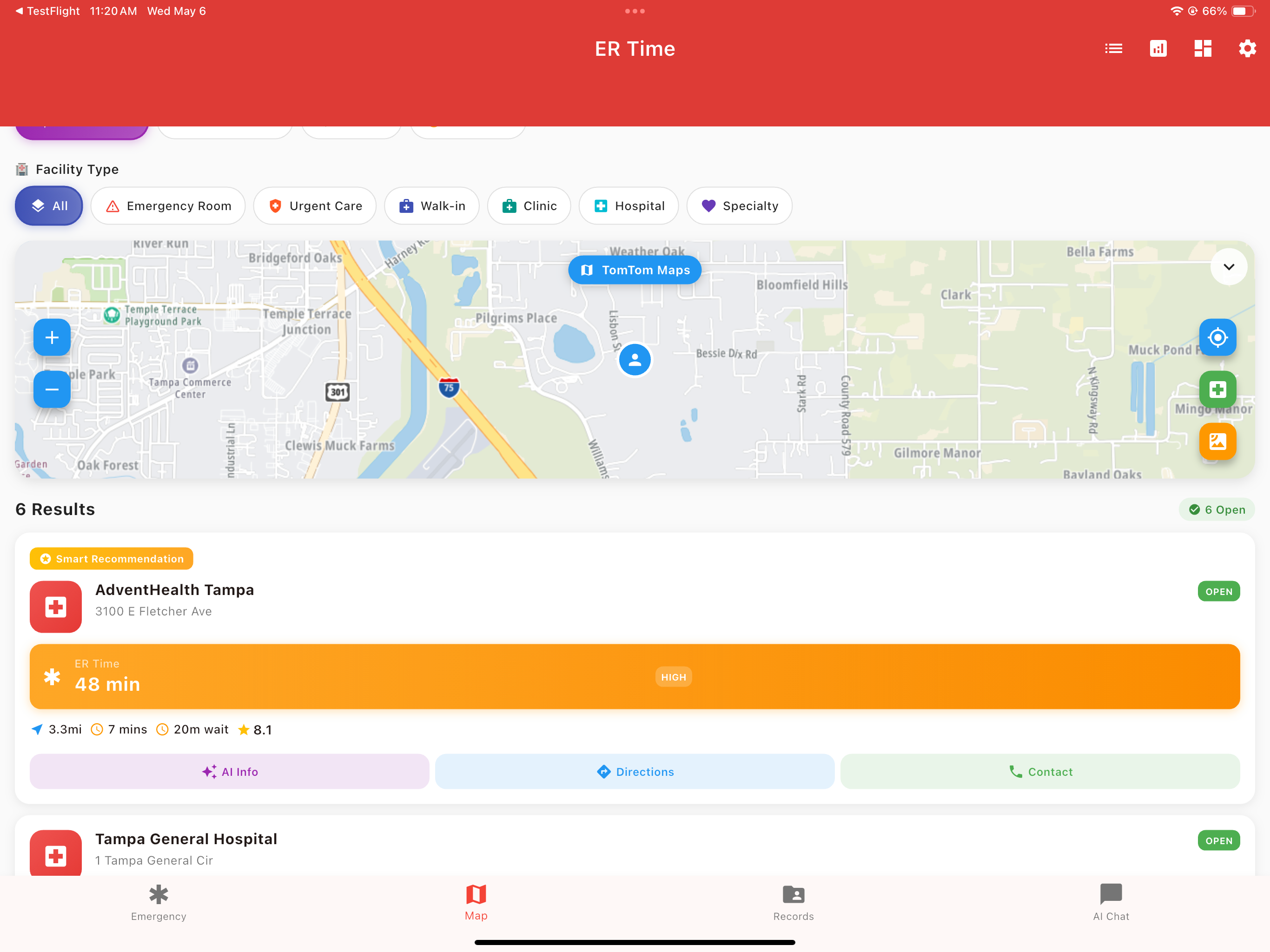Tap the orange image map button

coord(1217,442)
